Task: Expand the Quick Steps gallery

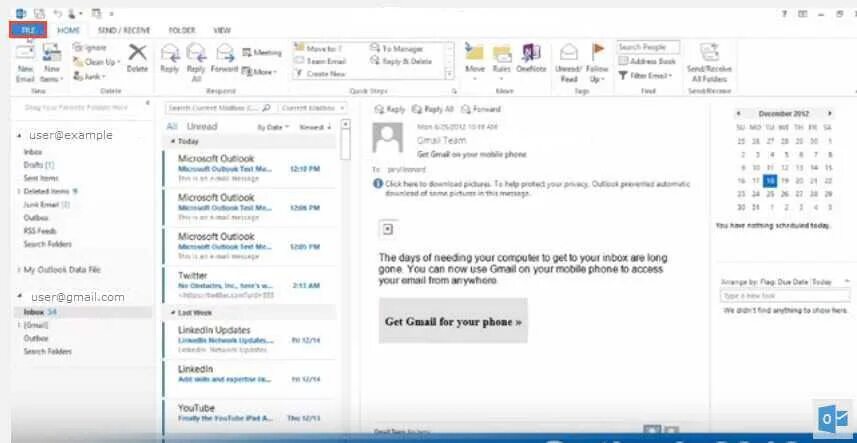Action: (x=450, y=74)
